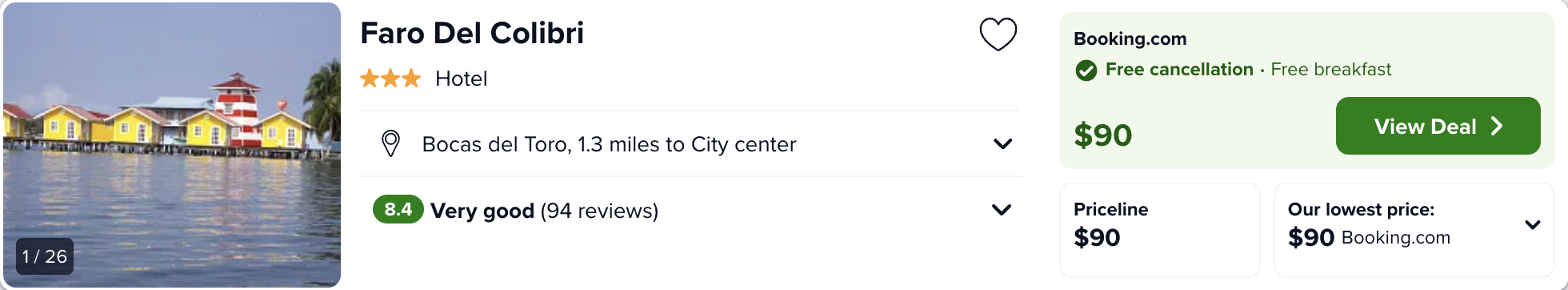Viewport: 1568px width, 290px height.
Task: Click the 94 reviews text
Action: tap(599, 211)
